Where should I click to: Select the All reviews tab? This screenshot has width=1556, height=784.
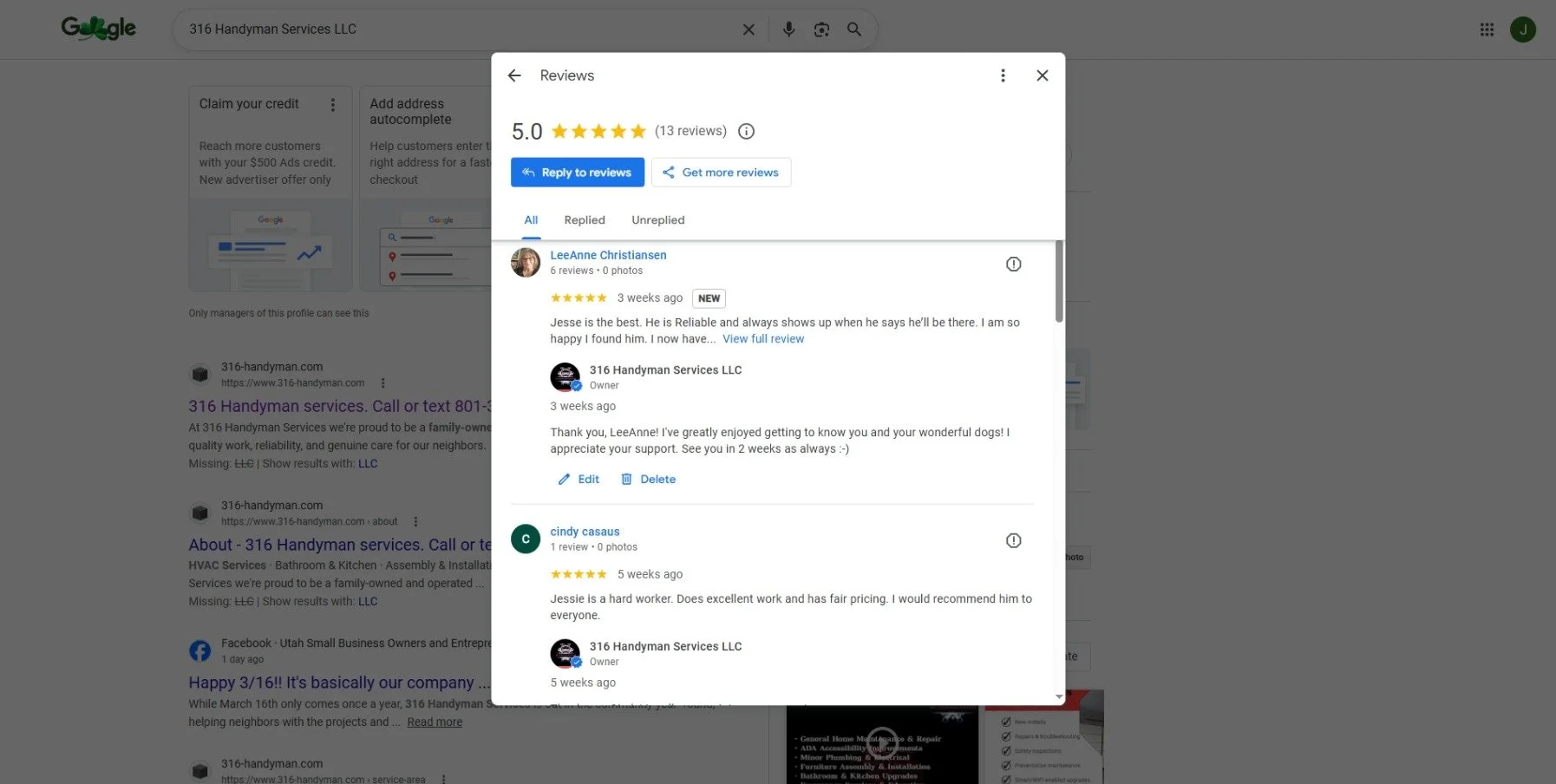coord(531,220)
